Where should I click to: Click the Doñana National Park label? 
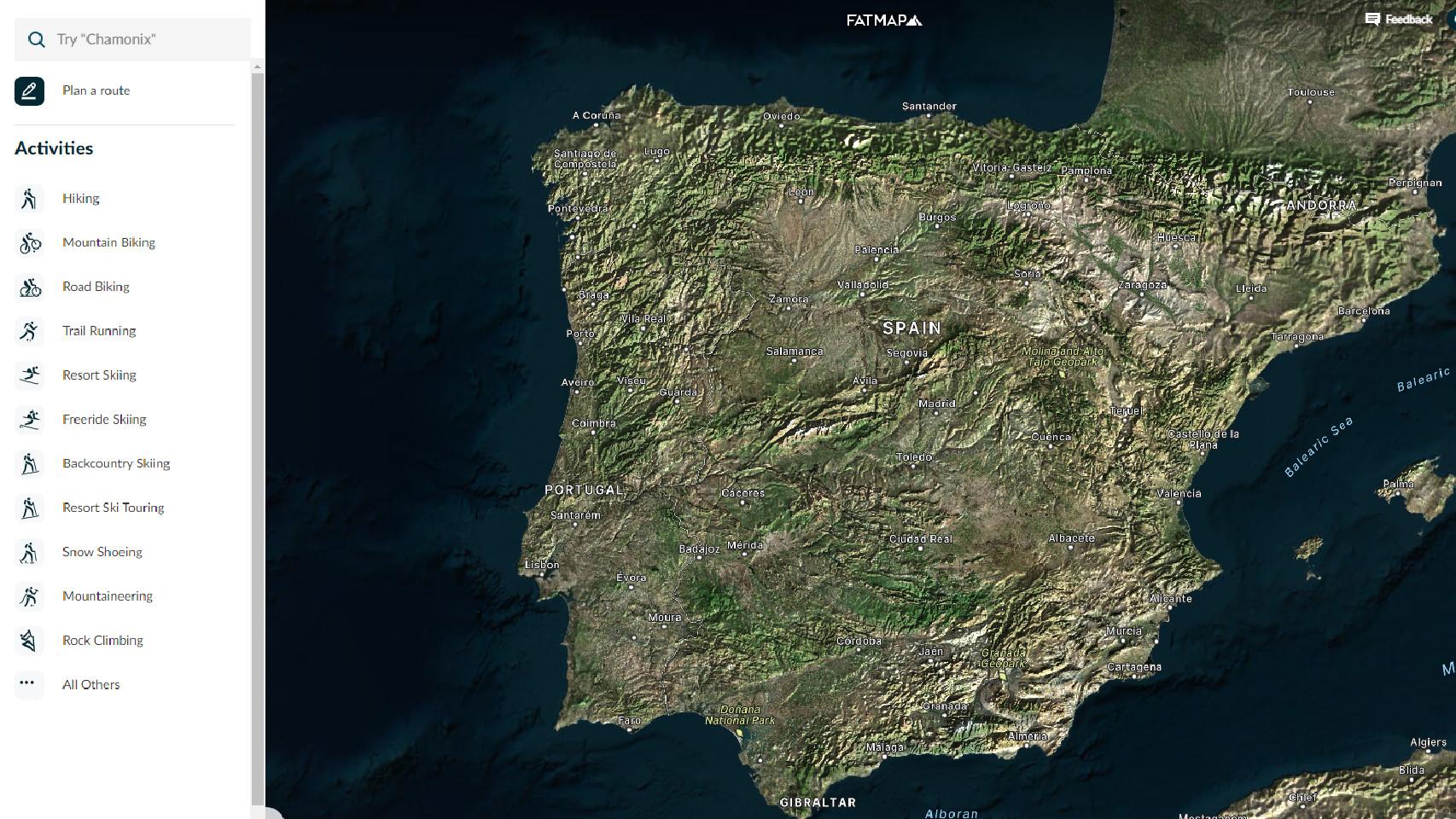tap(740, 715)
